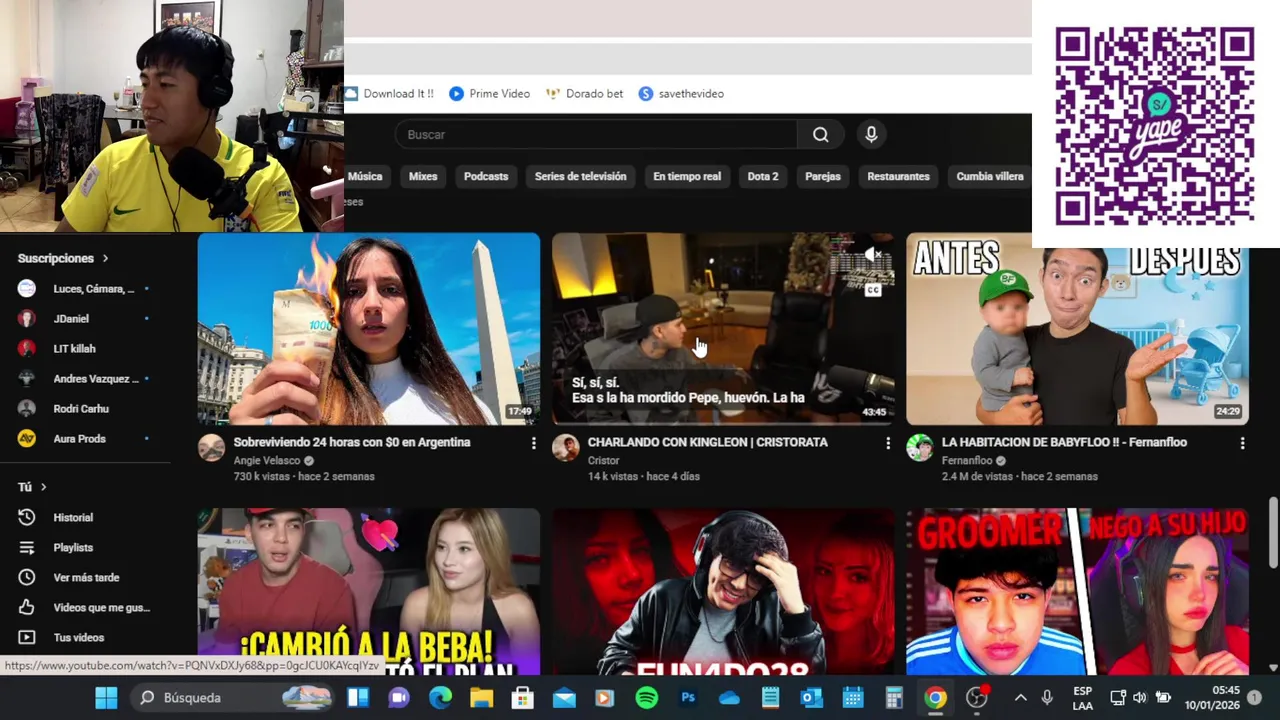Image resolution: width=1280 pixels, height=720 pixels.
Task: Open Google Chrome from the taskbar
Action: (935, 697)
